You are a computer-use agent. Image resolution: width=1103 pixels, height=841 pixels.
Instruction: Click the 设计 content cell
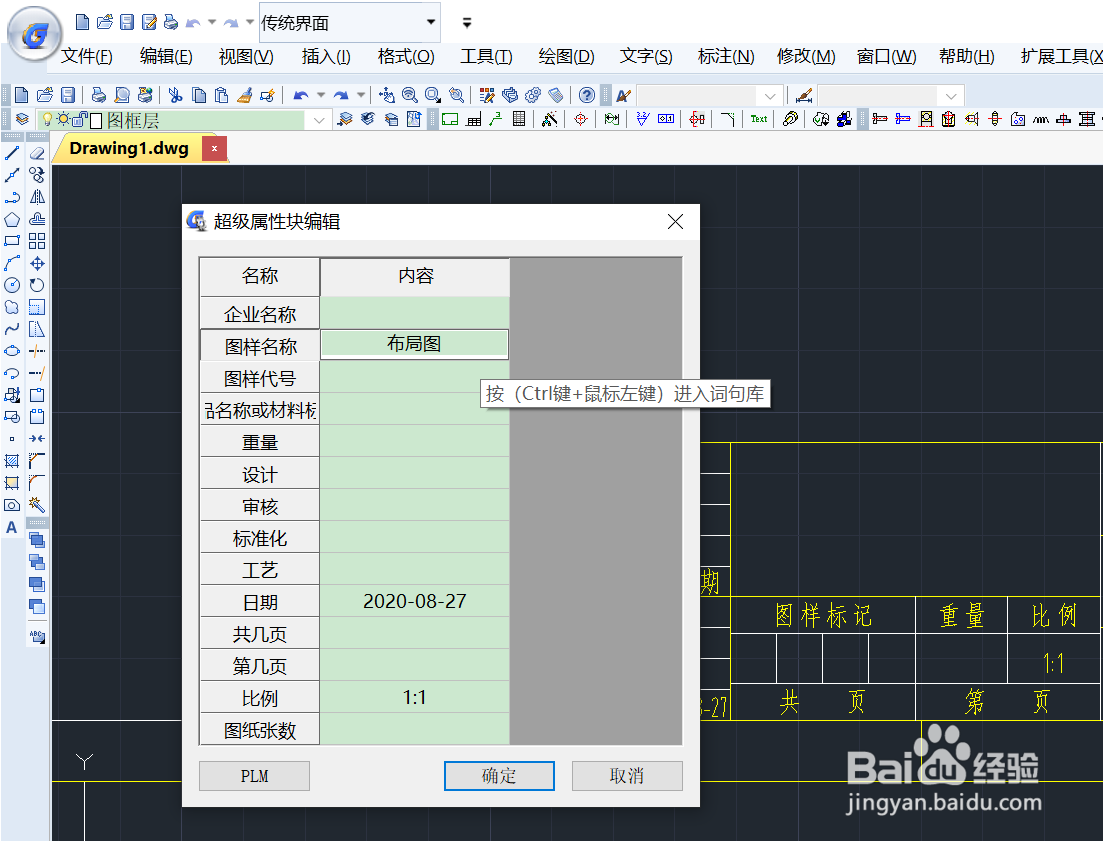tap(414, 473)
